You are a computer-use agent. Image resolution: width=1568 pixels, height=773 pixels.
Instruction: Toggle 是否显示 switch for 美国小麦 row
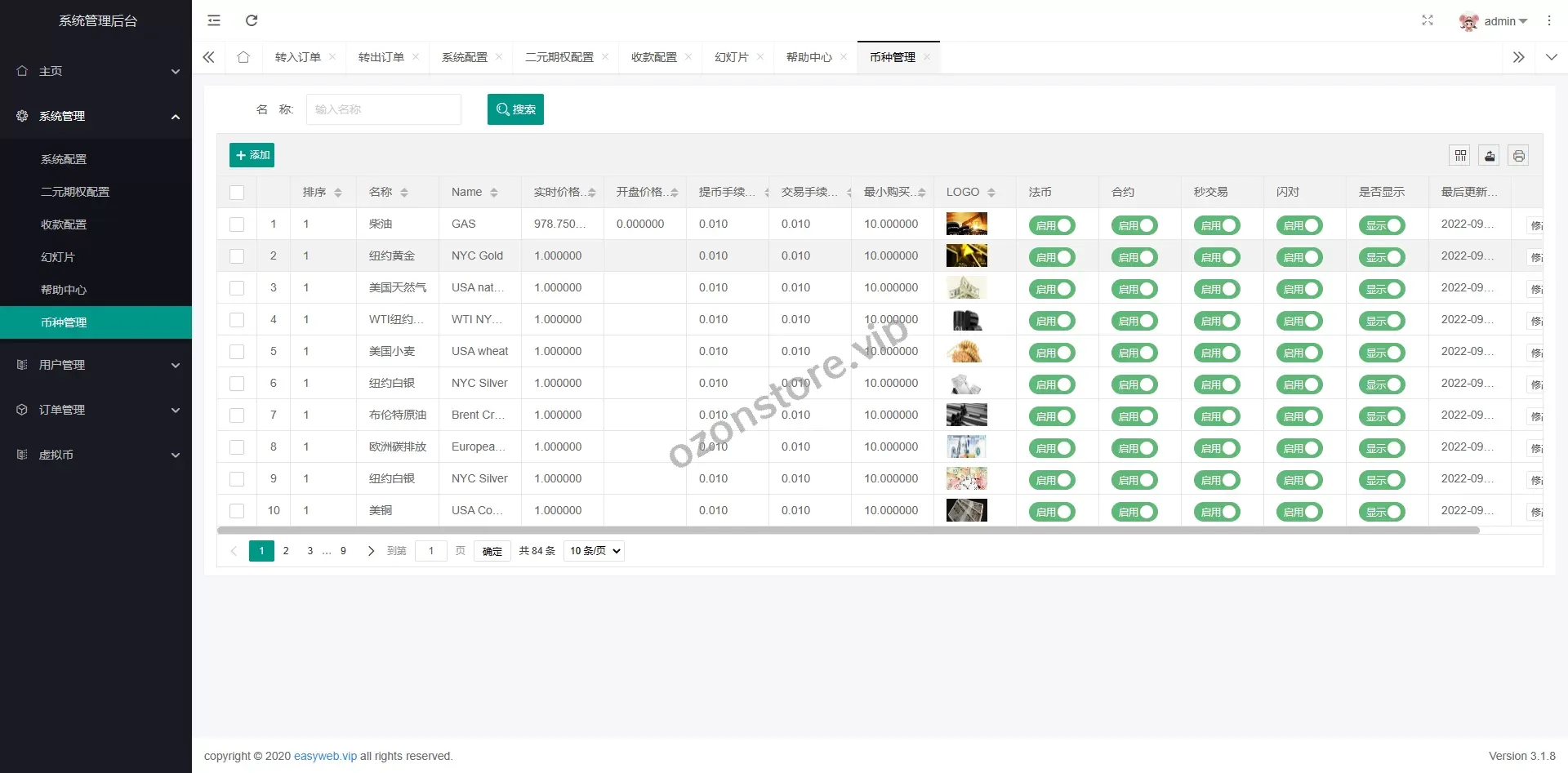pos(1382,353)
